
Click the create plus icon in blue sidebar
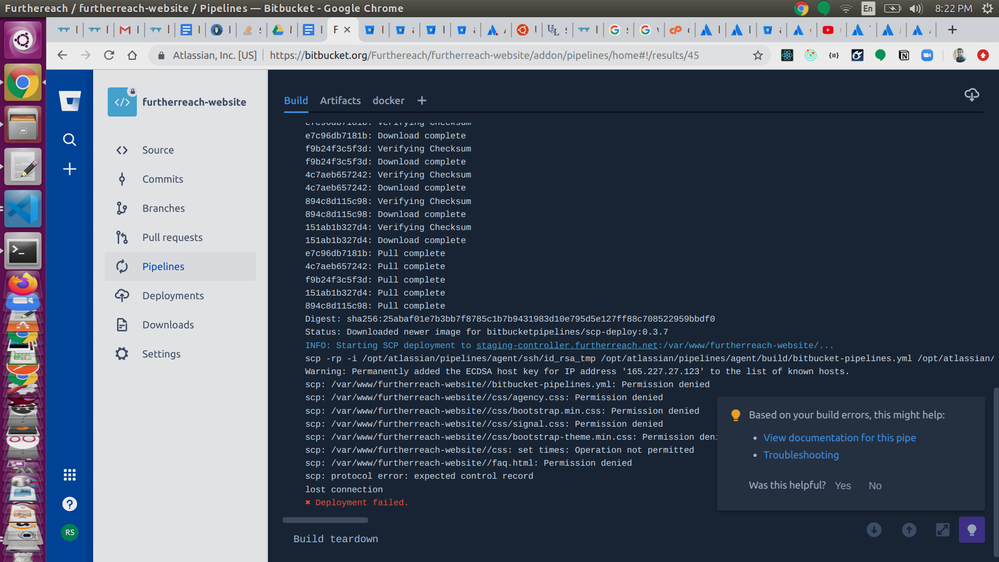click(x=69, y=169)
